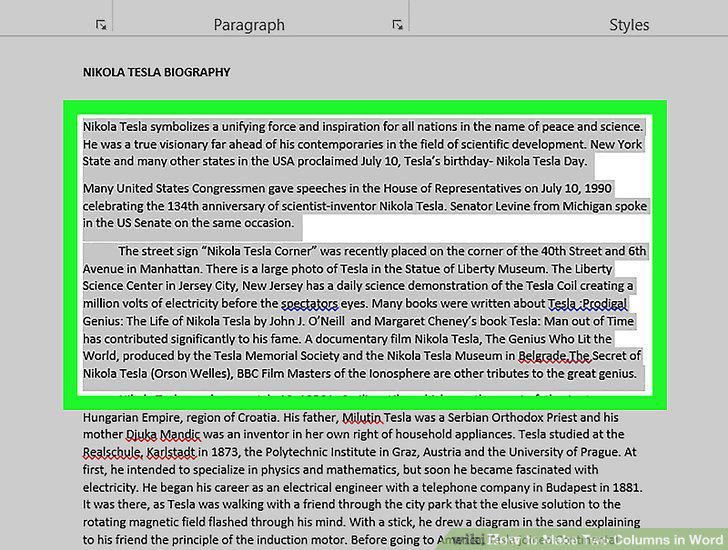The height and width of the screenshot is (550, 728).
Task: Click the line starting "Science Center in Jersey City"
Action: coord(358,286)
